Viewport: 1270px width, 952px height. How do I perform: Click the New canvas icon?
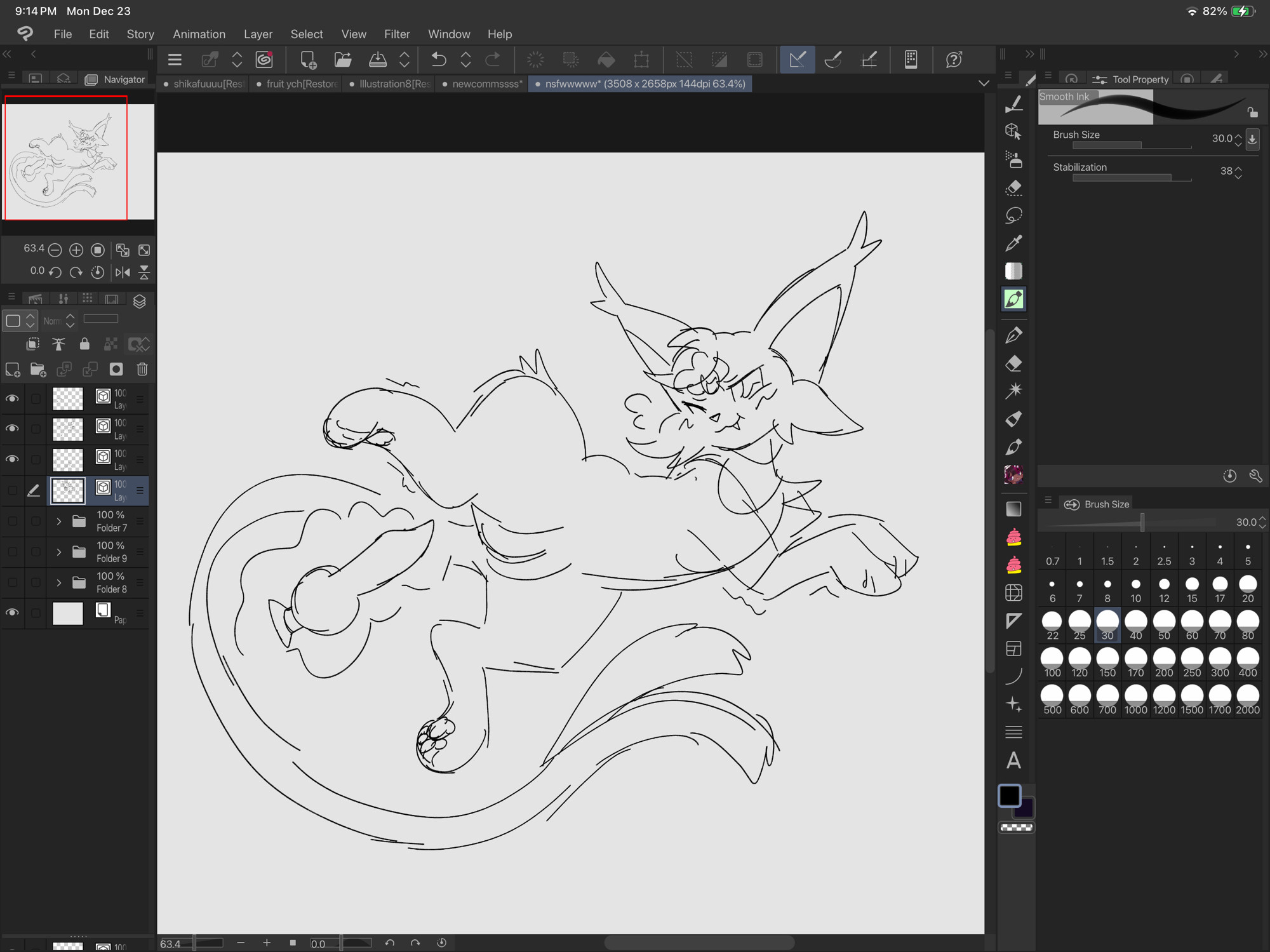click(308, 60)
